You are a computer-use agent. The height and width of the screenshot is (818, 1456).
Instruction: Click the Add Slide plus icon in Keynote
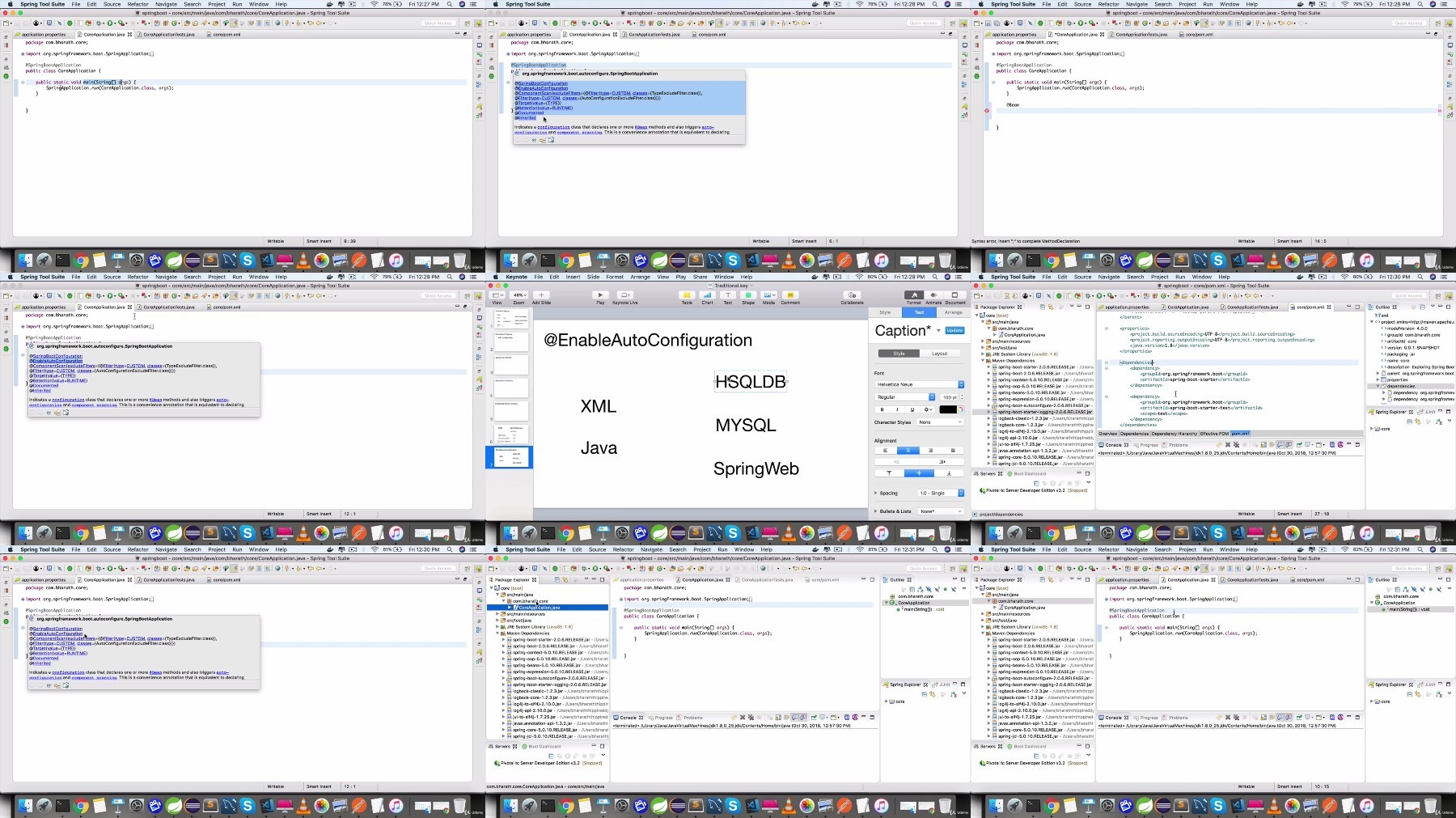(x=541, y=295)
